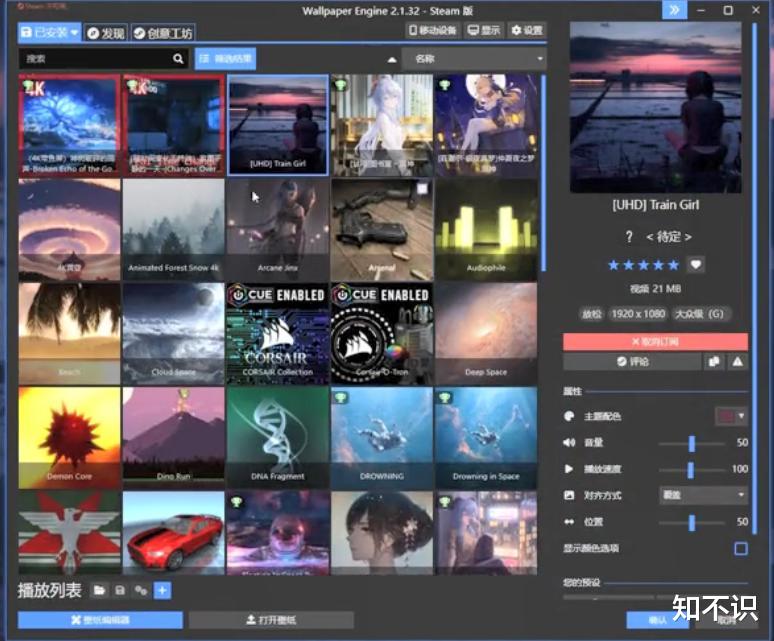The height and width of the screenshot is (641, 774).
Task: Select the Animated Forest Snow 4k wallpaper
Action: [x=173, y=229]
